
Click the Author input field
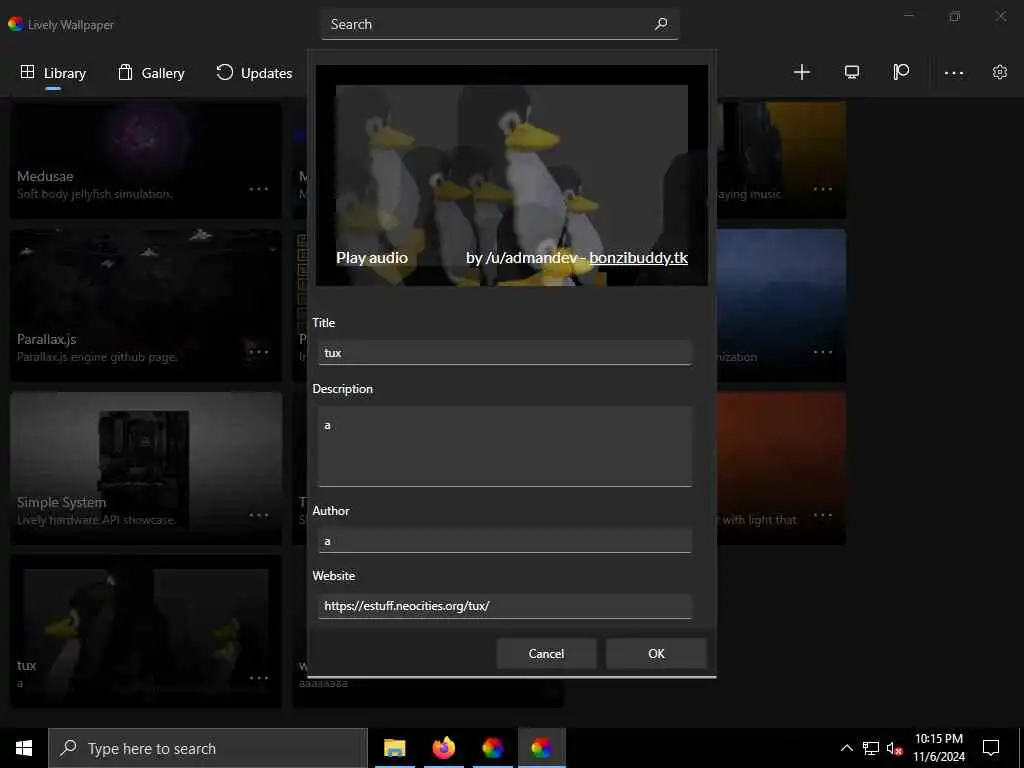[505, 541]
